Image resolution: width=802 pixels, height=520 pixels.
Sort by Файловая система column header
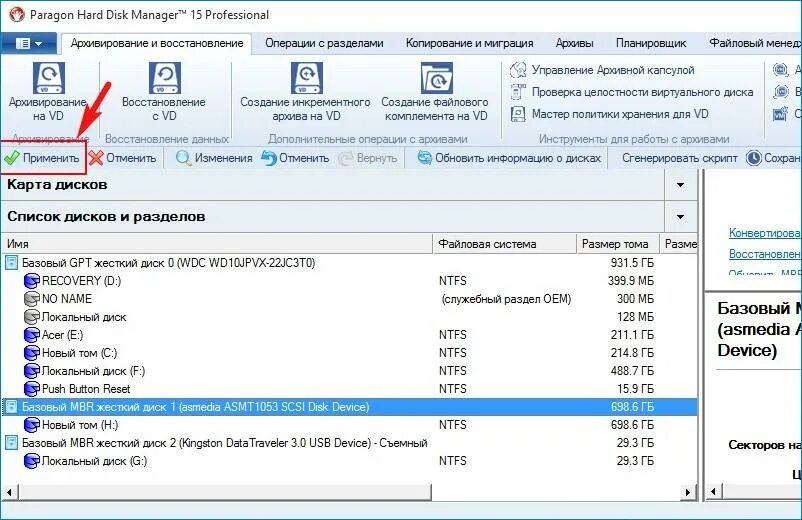505,244
